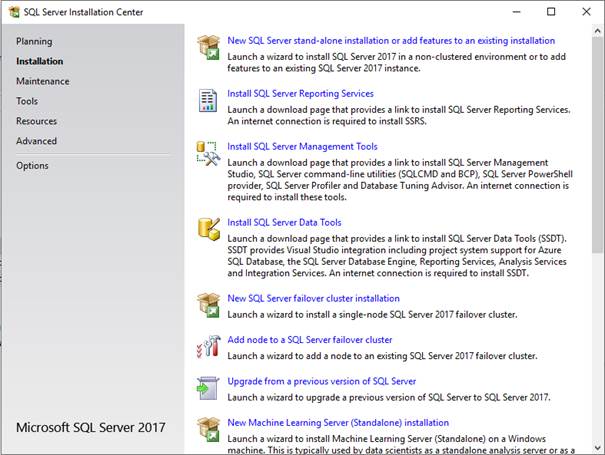Select Maintenance in the left sidebar

point(42,81)
